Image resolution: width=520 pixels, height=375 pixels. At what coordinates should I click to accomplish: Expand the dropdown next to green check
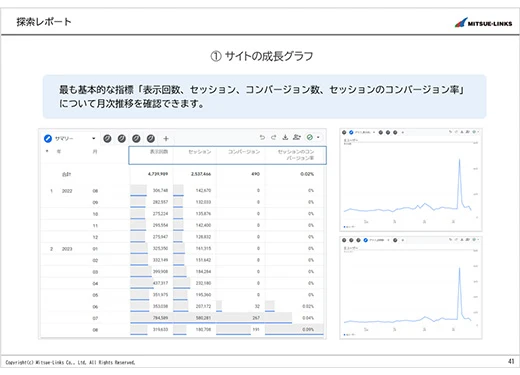[318, 137]
